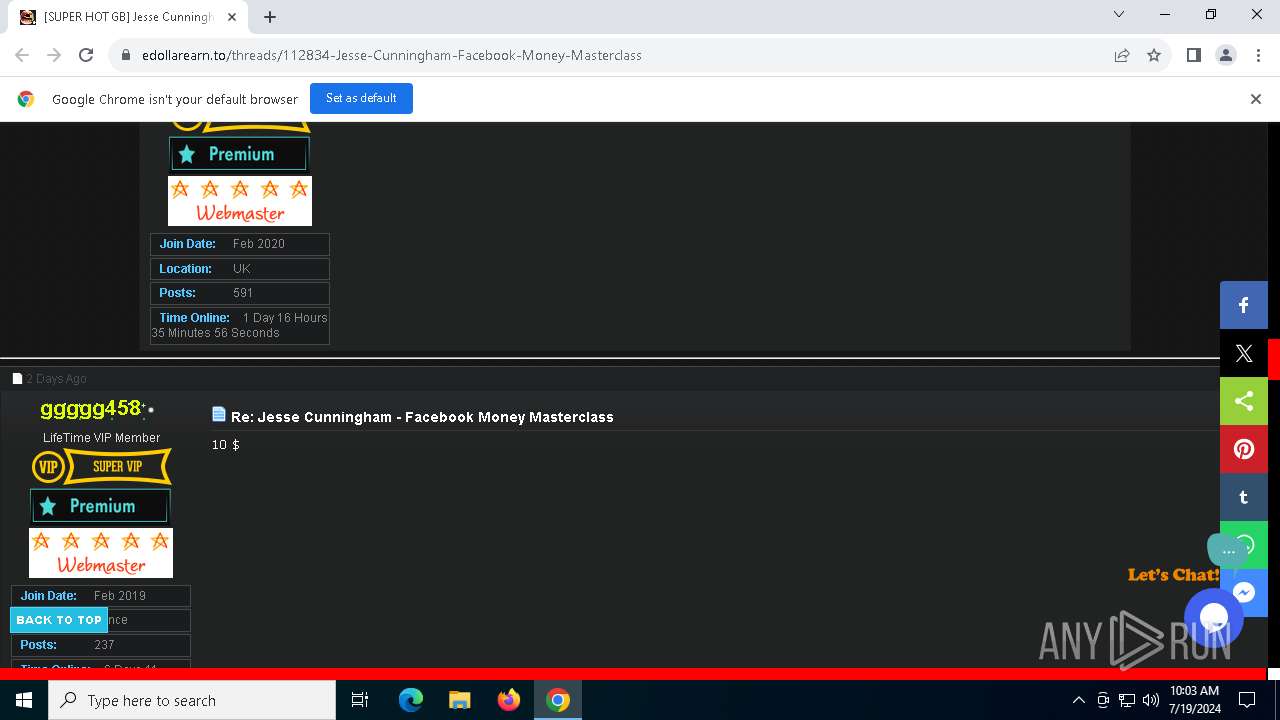Click Windows taskbar search box

pos(192,700)
